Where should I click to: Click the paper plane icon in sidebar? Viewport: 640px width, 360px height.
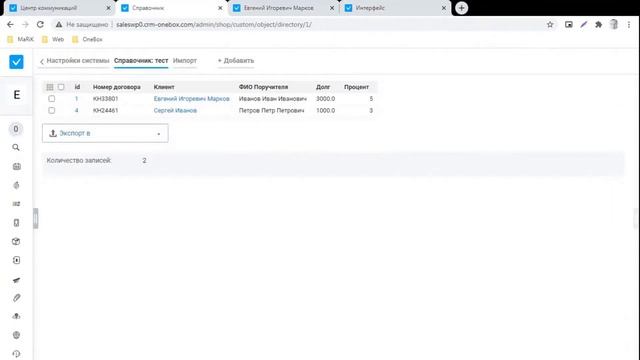16,280
